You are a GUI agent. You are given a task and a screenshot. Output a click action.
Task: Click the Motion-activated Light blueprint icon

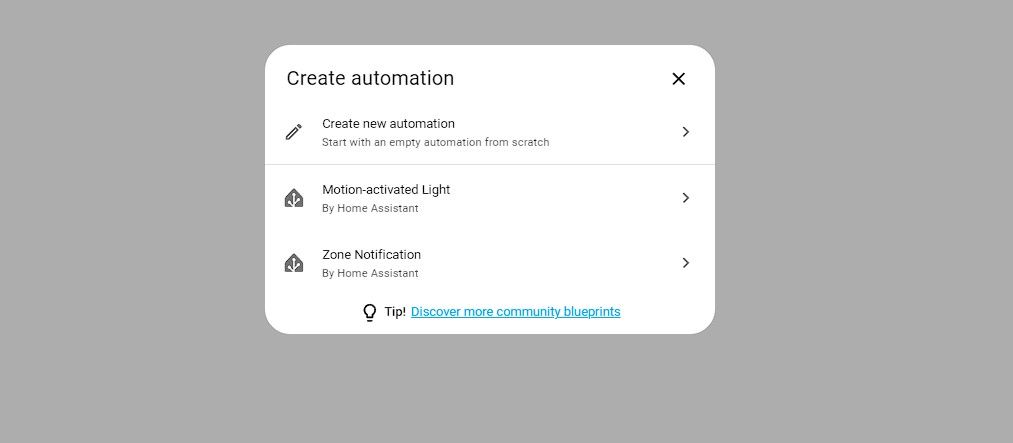tap(293, 198)
